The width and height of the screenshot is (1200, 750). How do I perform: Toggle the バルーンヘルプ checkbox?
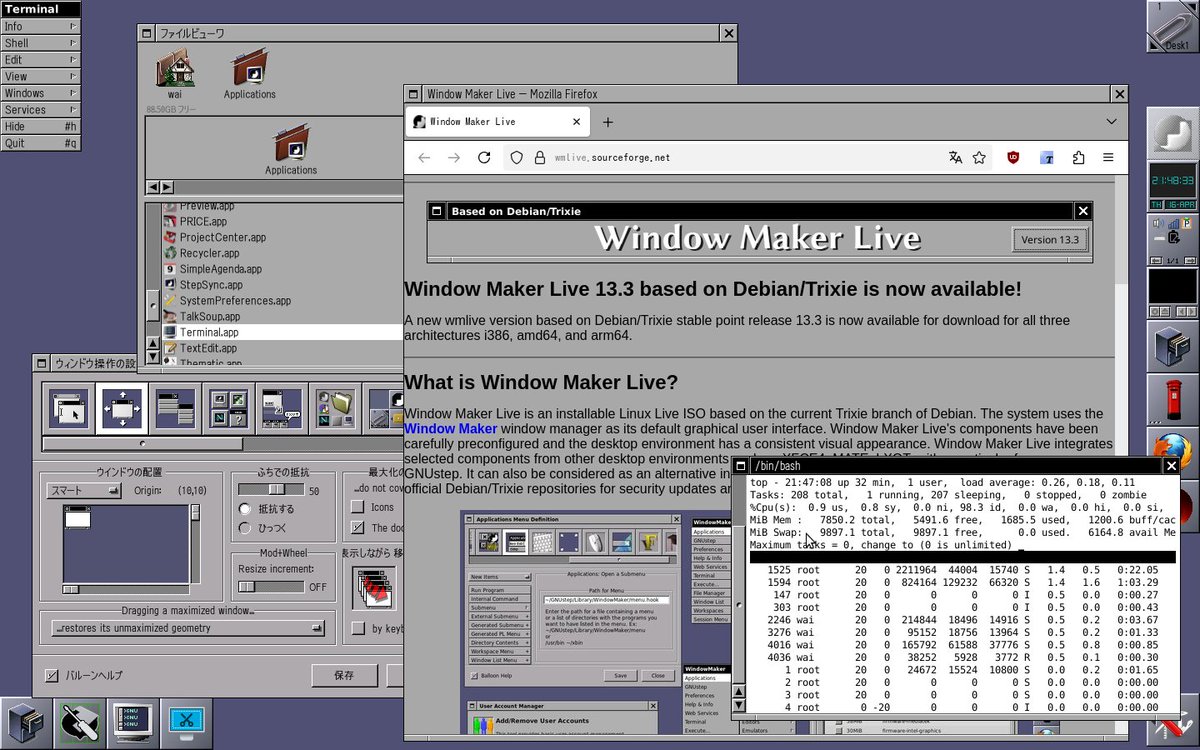[52, 676]
